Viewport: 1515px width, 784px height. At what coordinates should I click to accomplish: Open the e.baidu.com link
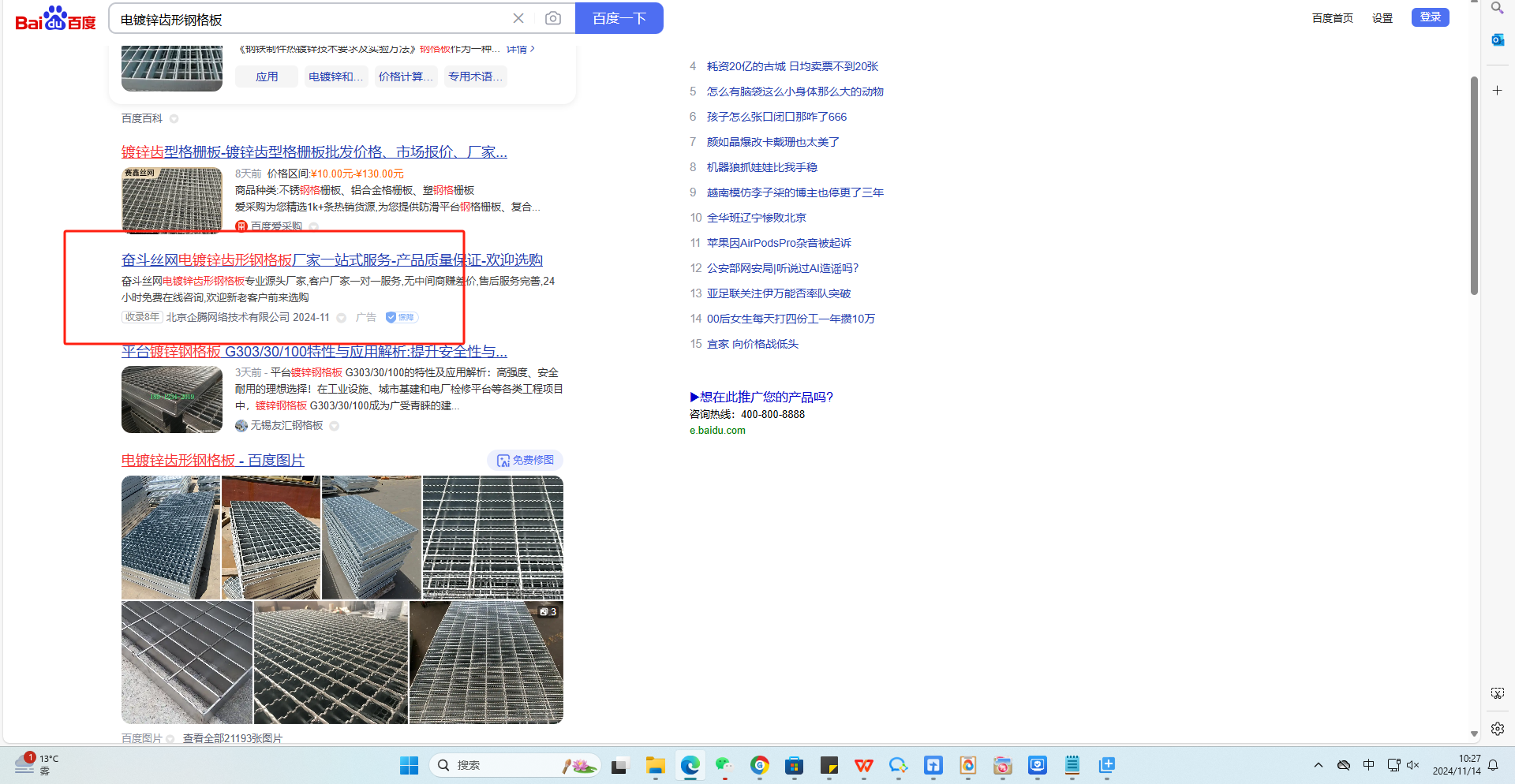point(717,431)
